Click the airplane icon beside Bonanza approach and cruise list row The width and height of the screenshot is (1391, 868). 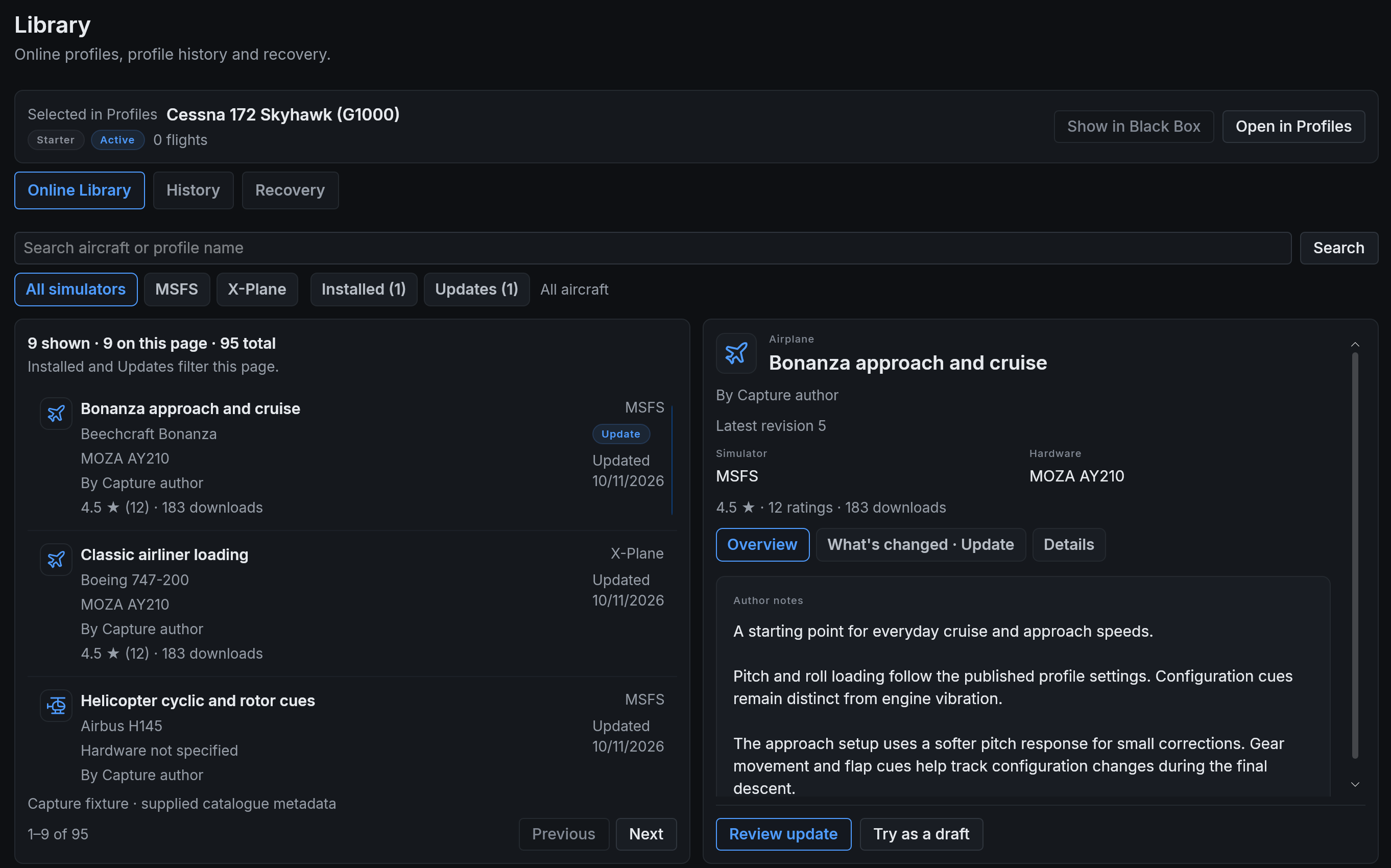click(56, 414)
